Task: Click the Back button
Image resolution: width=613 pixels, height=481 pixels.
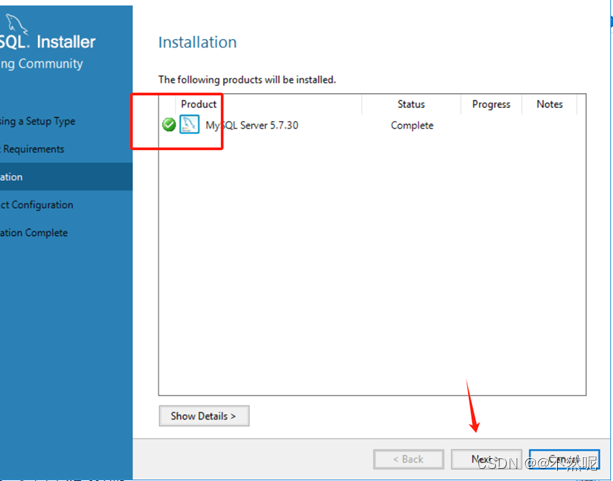Action: coord(409,459)
